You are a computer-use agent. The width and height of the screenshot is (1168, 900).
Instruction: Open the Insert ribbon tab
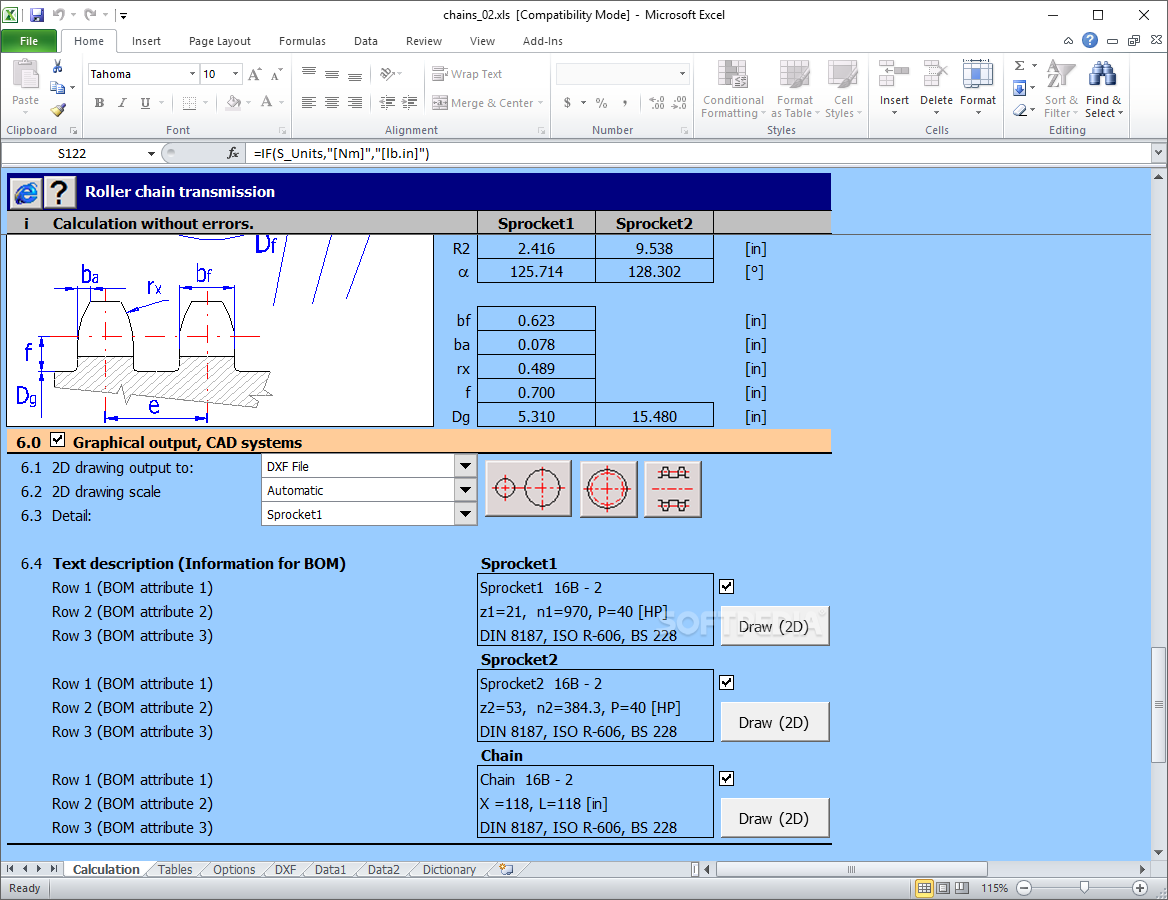[x=146, y=41]
